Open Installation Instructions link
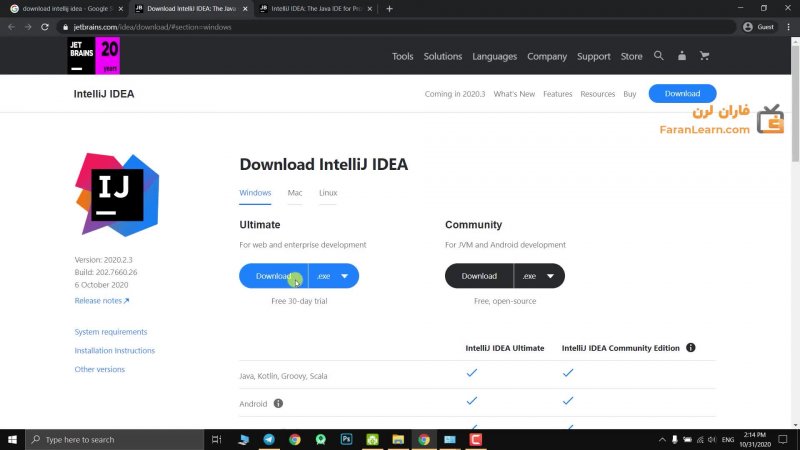The image size is (800, 450). click(x=115, y=351)
